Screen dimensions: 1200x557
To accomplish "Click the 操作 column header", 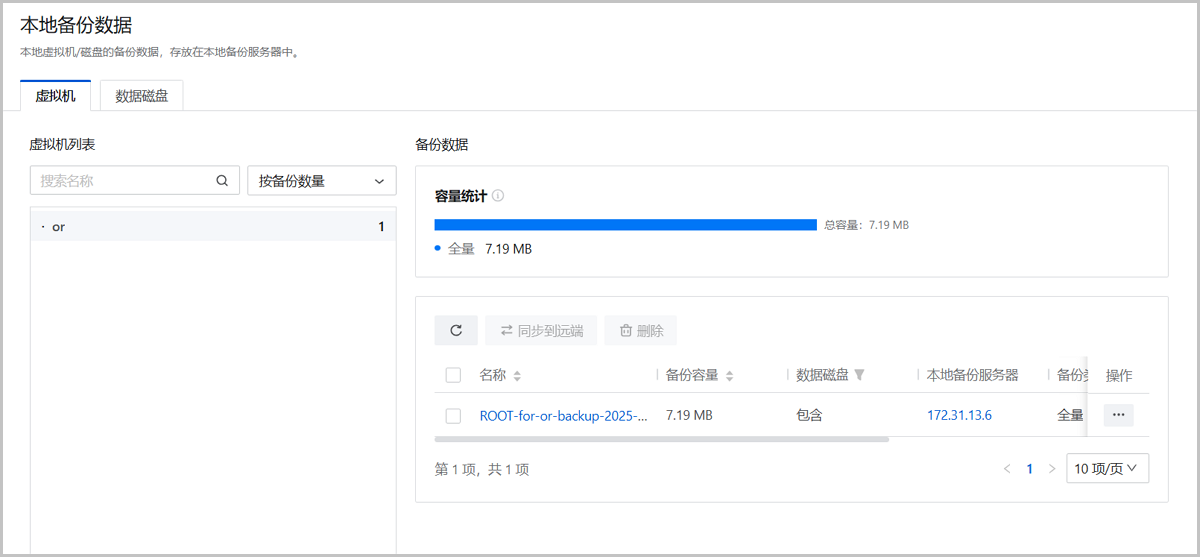I will click(x=1119, y=375).
